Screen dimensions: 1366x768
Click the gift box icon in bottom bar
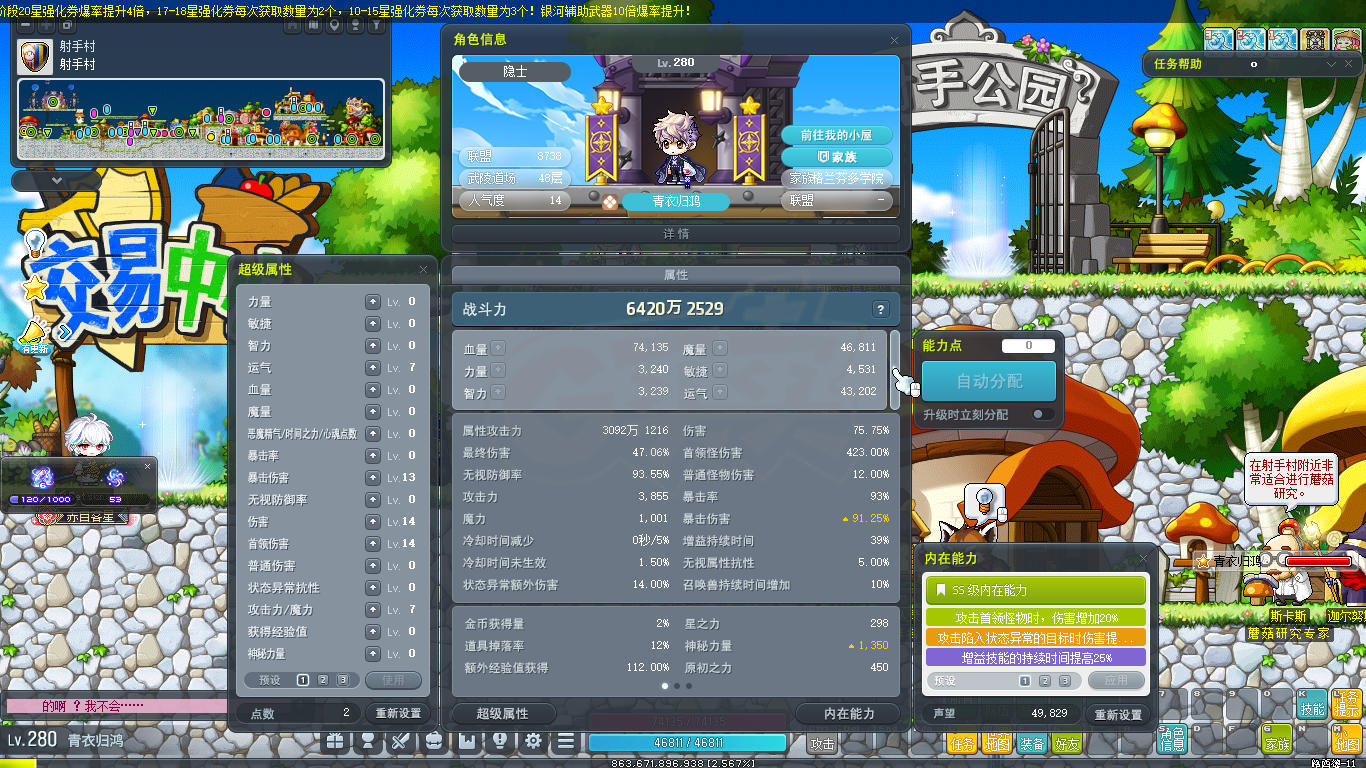pos(334,741)
